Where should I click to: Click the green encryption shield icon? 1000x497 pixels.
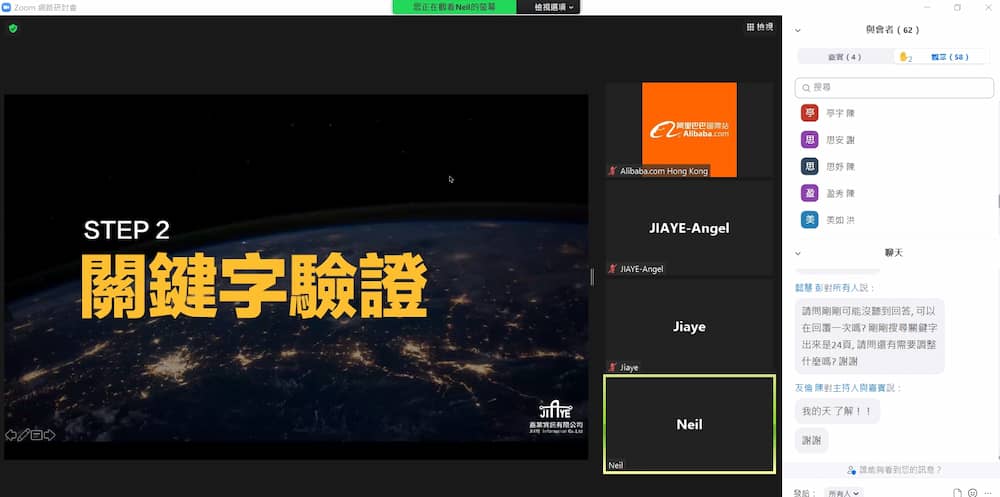pos(13,28)
